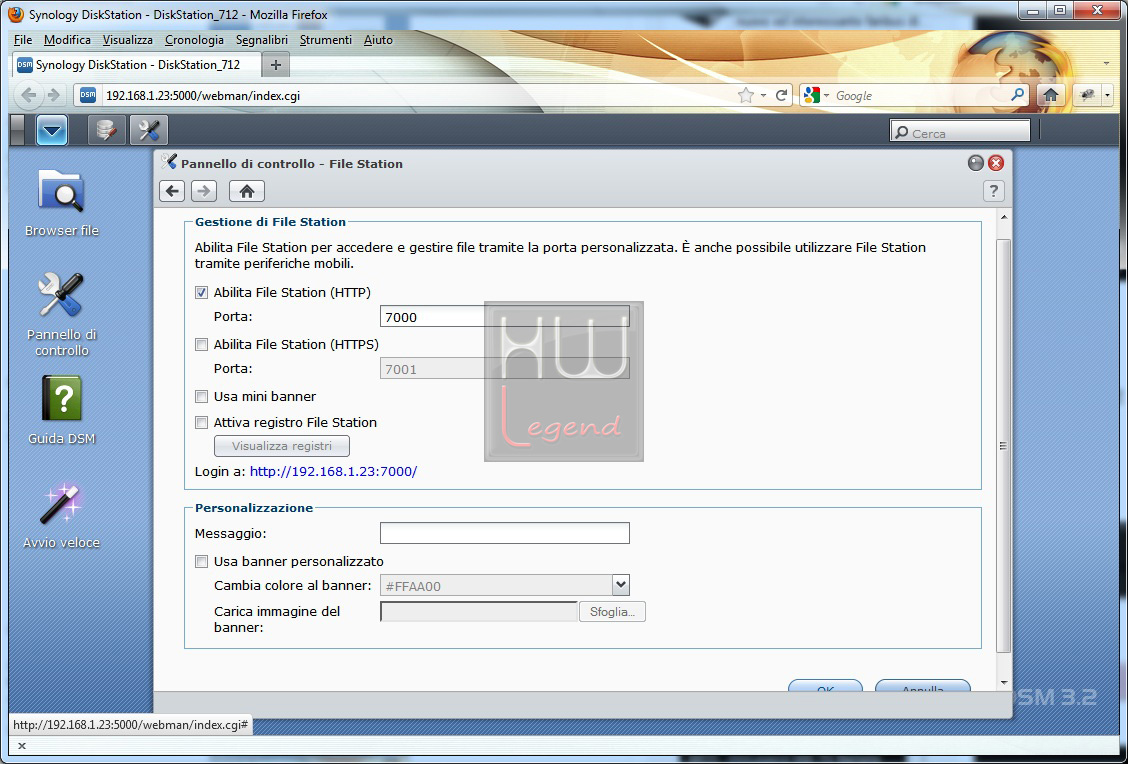Enable Attiva registro File Station
This screenshot has height=764, width=1128.
(201, 422)
